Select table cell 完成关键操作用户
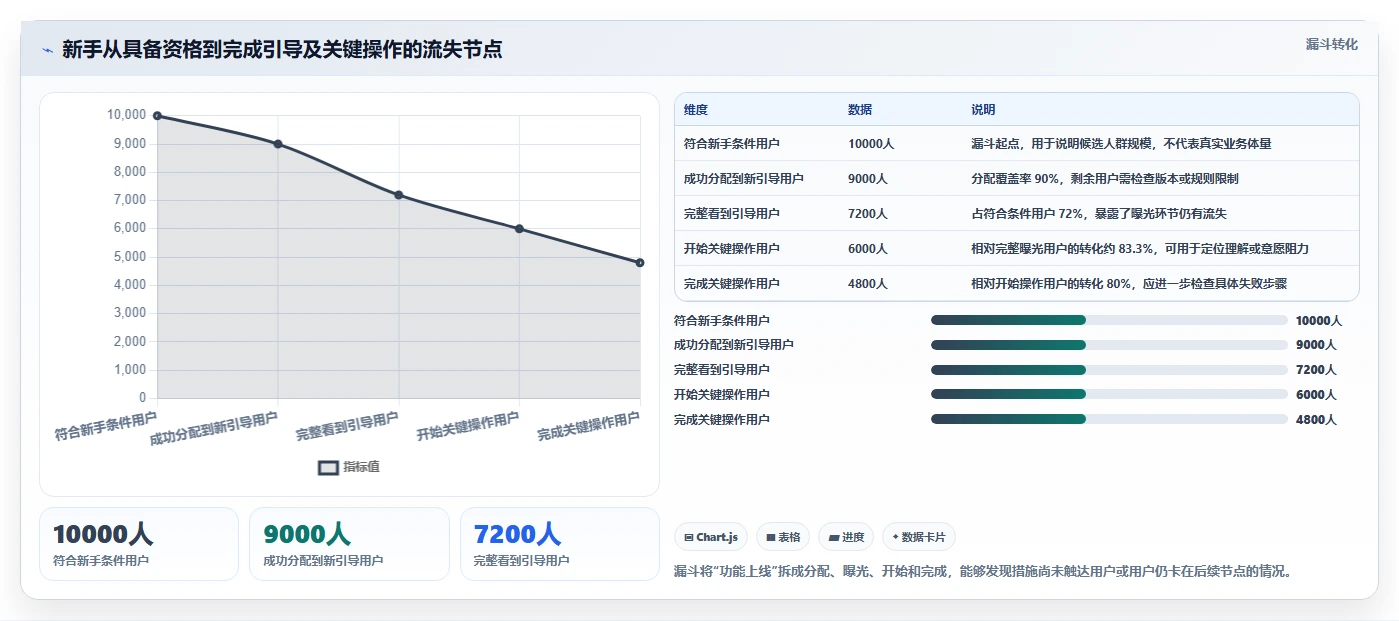The height and width of the screenshot is (621, 1399). [732, 284]
